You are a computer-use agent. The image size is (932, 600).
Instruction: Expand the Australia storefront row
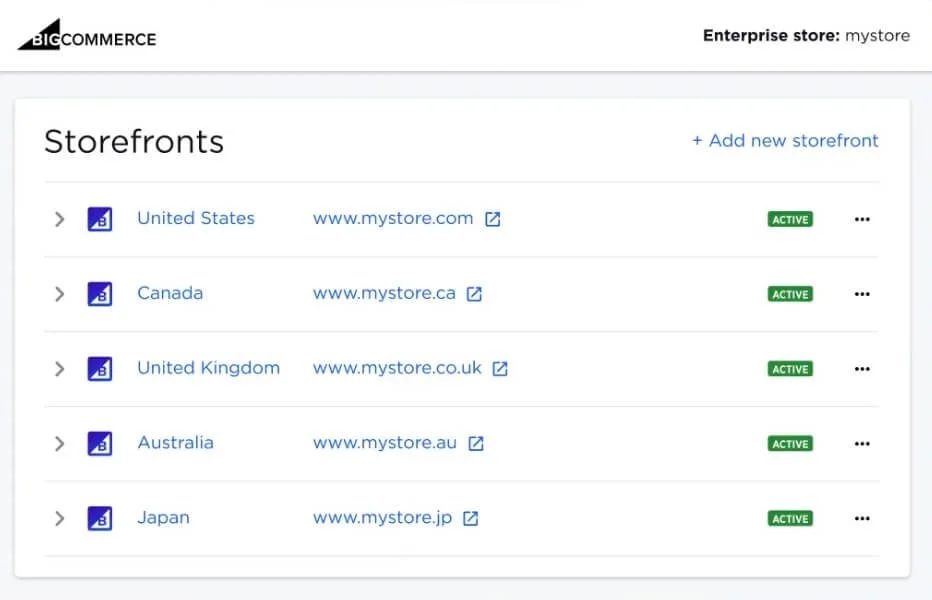(59, 444)
